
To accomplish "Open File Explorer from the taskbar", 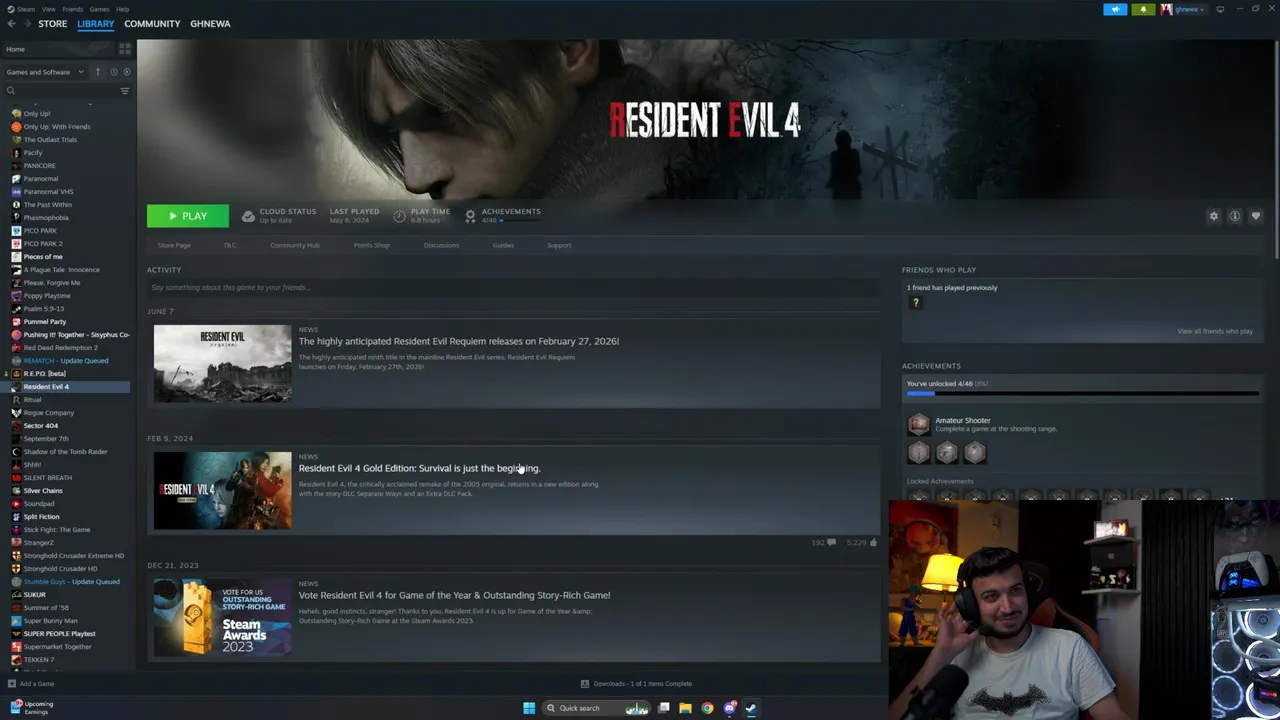I will [x=685, y=708].
